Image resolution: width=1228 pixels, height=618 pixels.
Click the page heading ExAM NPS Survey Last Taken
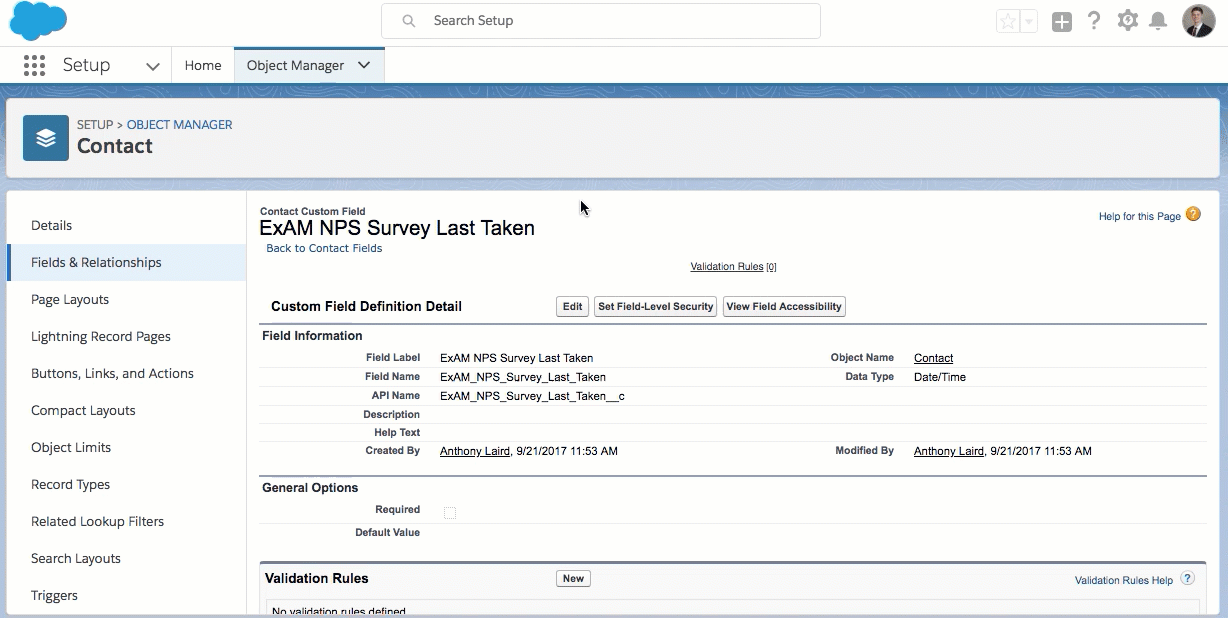pos(397,228)
